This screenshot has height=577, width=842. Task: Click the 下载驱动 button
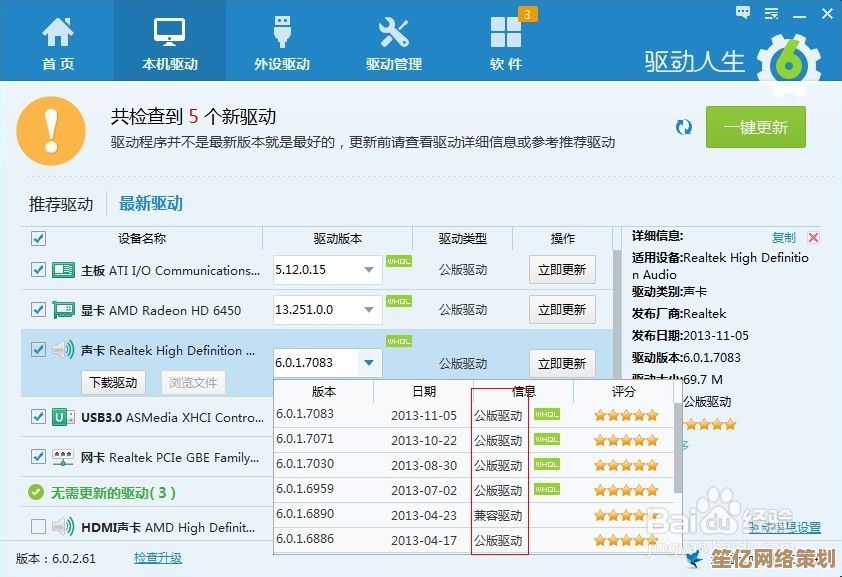(113, 383)
